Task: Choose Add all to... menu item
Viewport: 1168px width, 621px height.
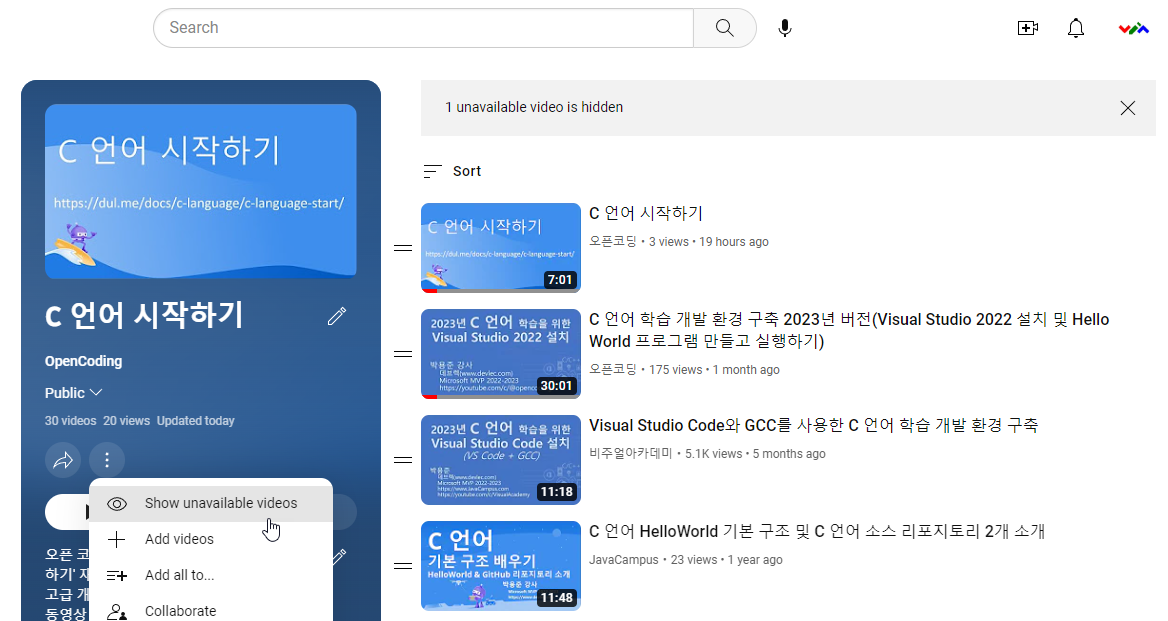Action: click(179, 575)
